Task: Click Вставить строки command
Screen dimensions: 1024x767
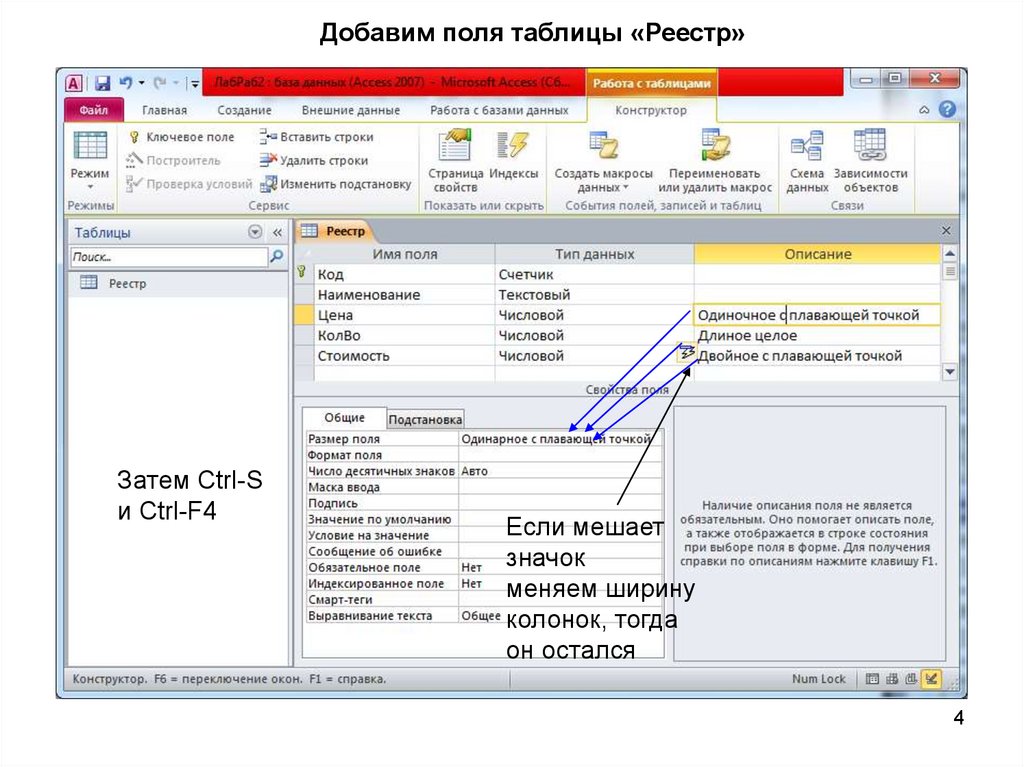Action: pos(317,137)
